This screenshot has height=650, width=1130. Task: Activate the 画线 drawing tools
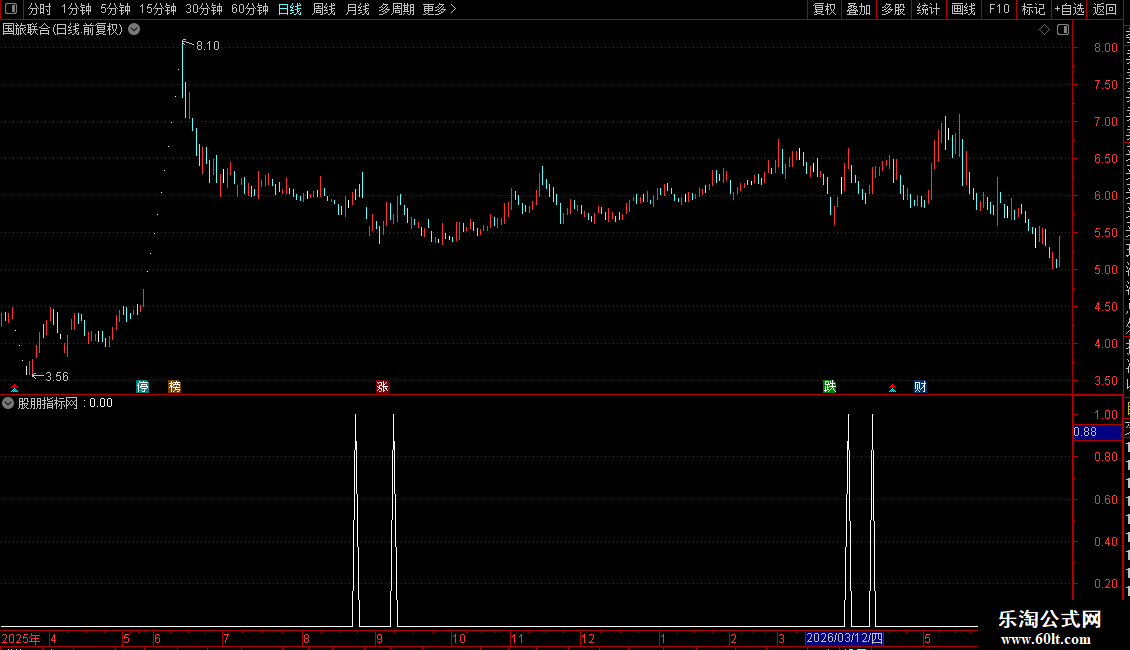(963, 9)
